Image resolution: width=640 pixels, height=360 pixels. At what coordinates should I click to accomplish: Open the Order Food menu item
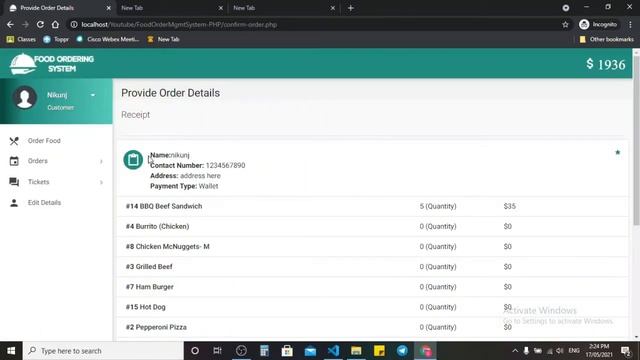pyautogui.click(x=44, y=141)
